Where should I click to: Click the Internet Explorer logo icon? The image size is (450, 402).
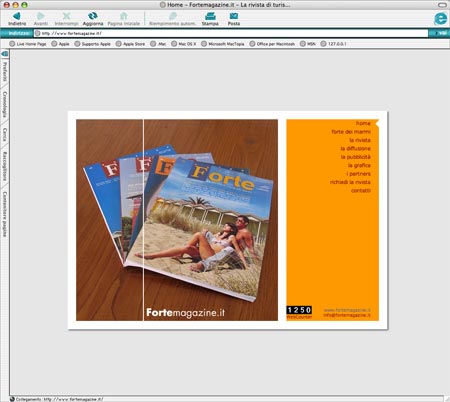441,18
